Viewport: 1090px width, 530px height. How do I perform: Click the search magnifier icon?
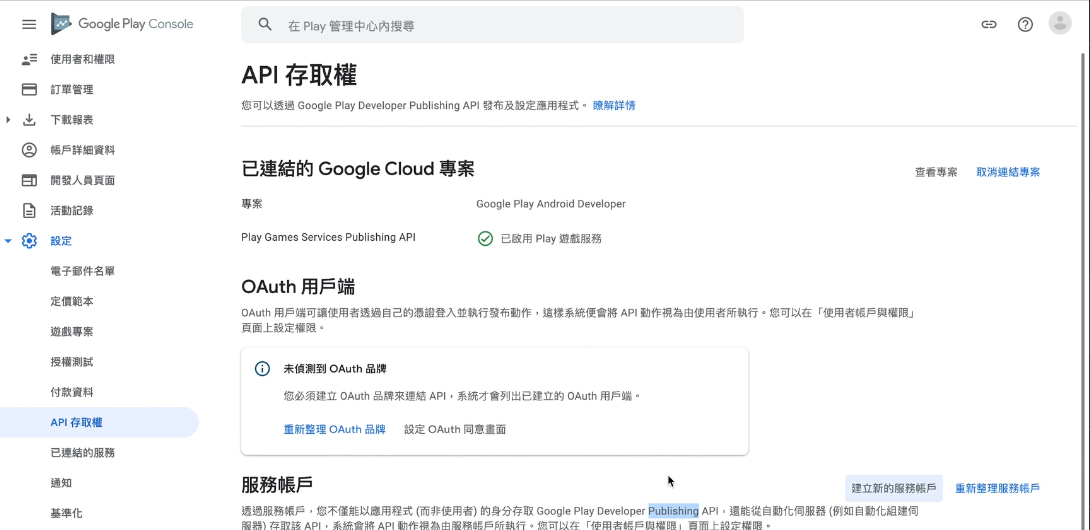(x=265, y=24)
